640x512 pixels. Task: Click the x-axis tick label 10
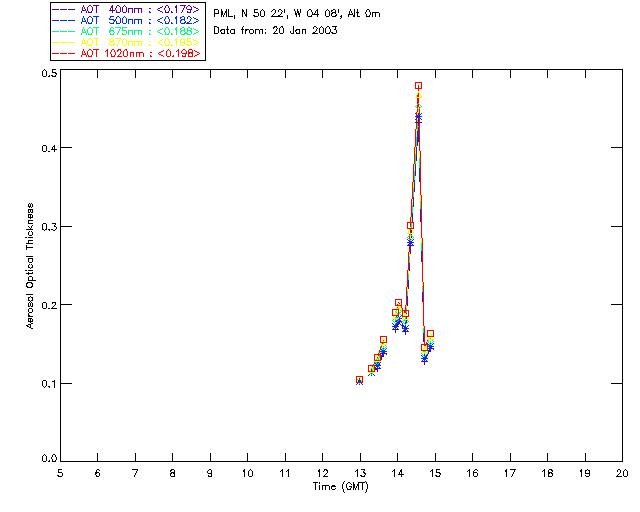pyautogui.click(x=247, y=473)
